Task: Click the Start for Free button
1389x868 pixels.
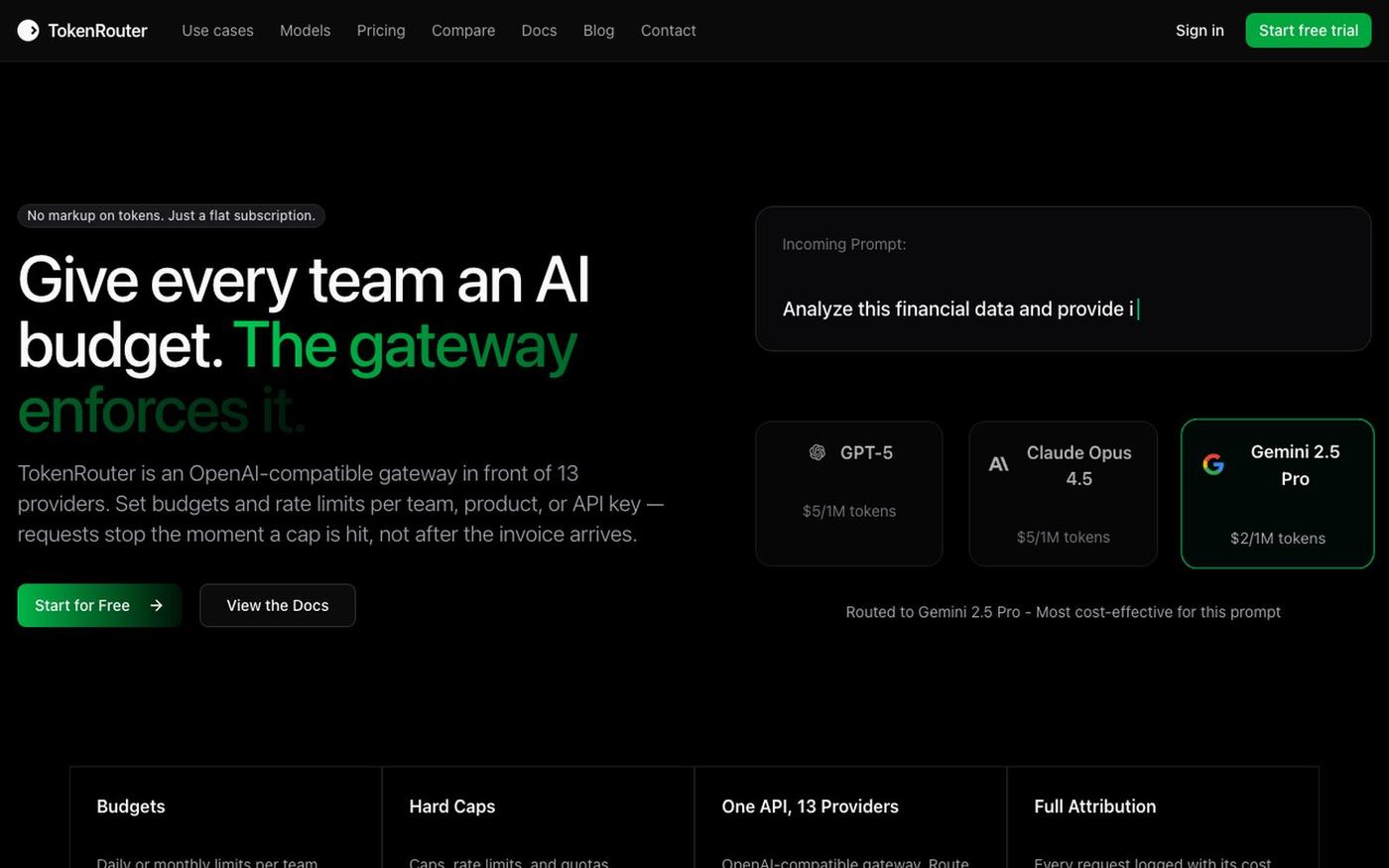Action: point(99,605)
